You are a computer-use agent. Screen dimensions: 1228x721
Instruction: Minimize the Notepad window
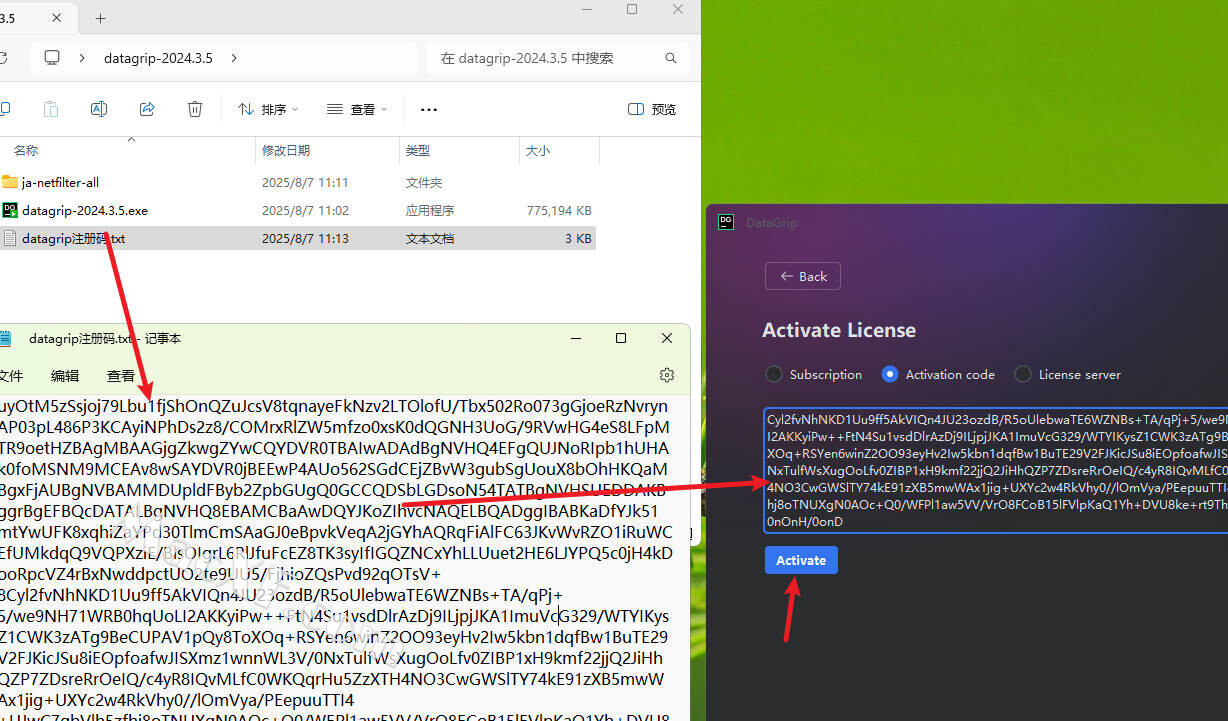pos(576,339)
